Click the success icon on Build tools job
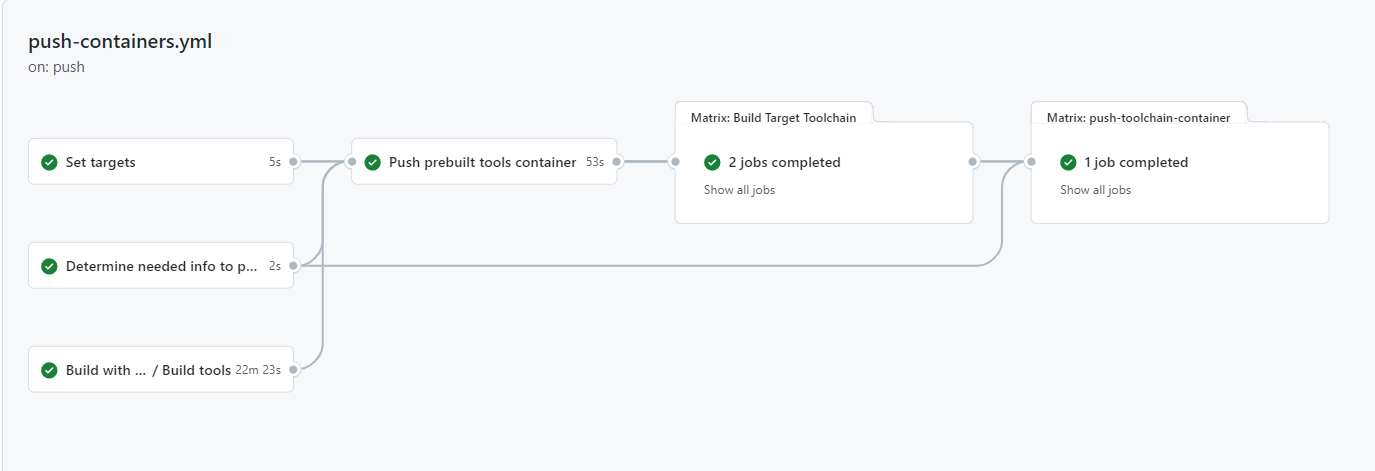Image resolution: width=1375 pixels, height=471 pixels. pos(49,370)
